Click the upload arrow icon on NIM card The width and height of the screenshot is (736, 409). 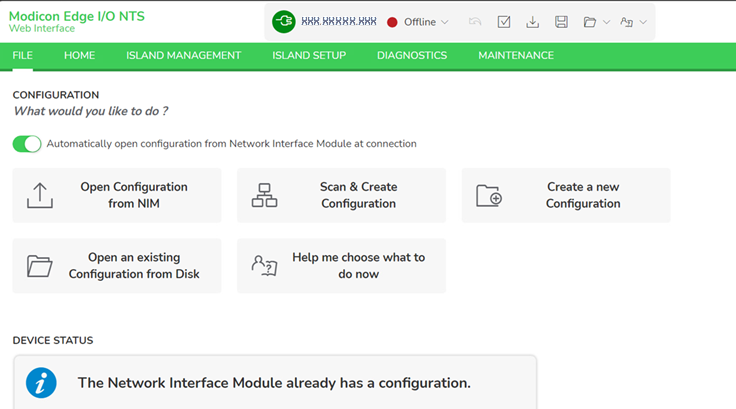pyautogui.click(x=40, y=195)
